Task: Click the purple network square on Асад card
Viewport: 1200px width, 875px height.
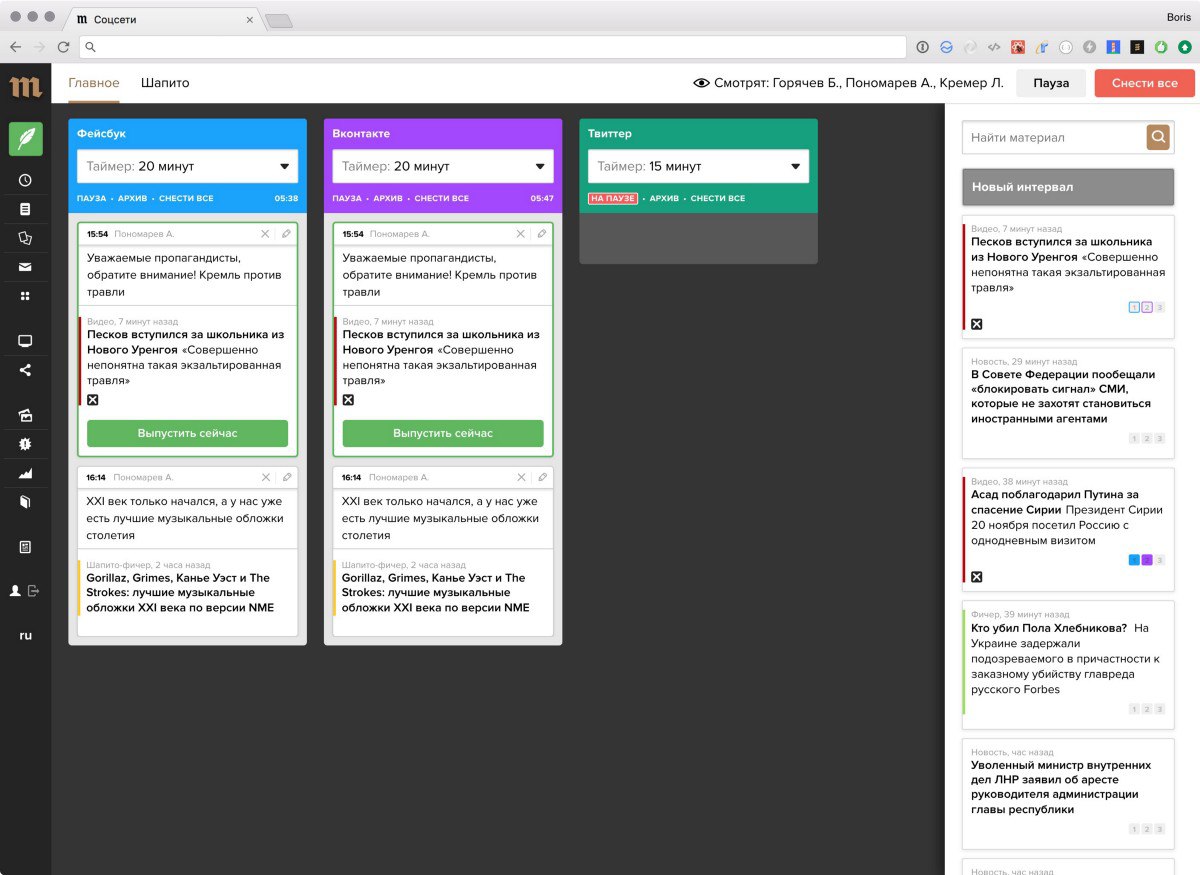Action: coord(1147,560)
